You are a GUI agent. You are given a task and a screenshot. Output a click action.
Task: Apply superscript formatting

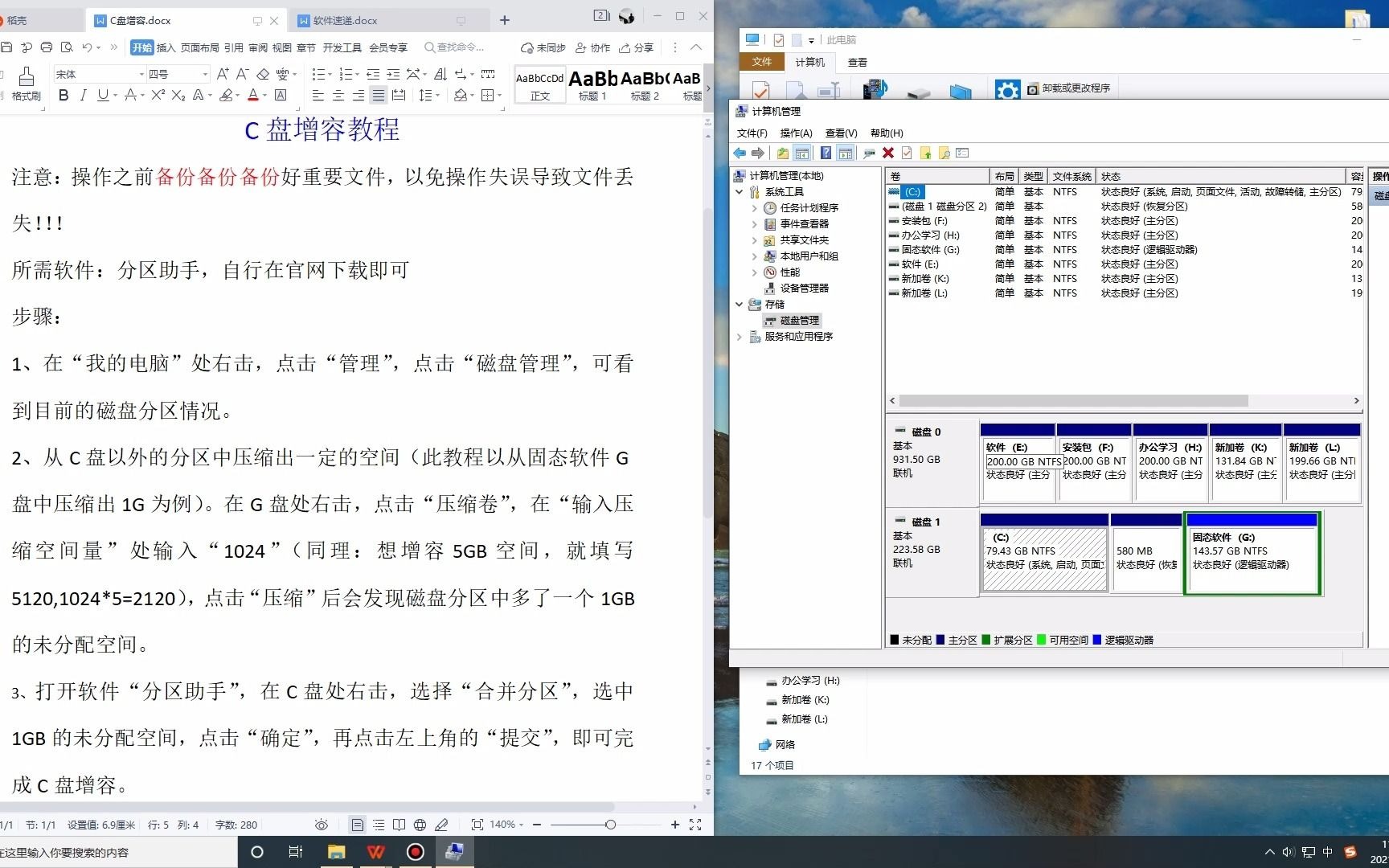point(158,94)
